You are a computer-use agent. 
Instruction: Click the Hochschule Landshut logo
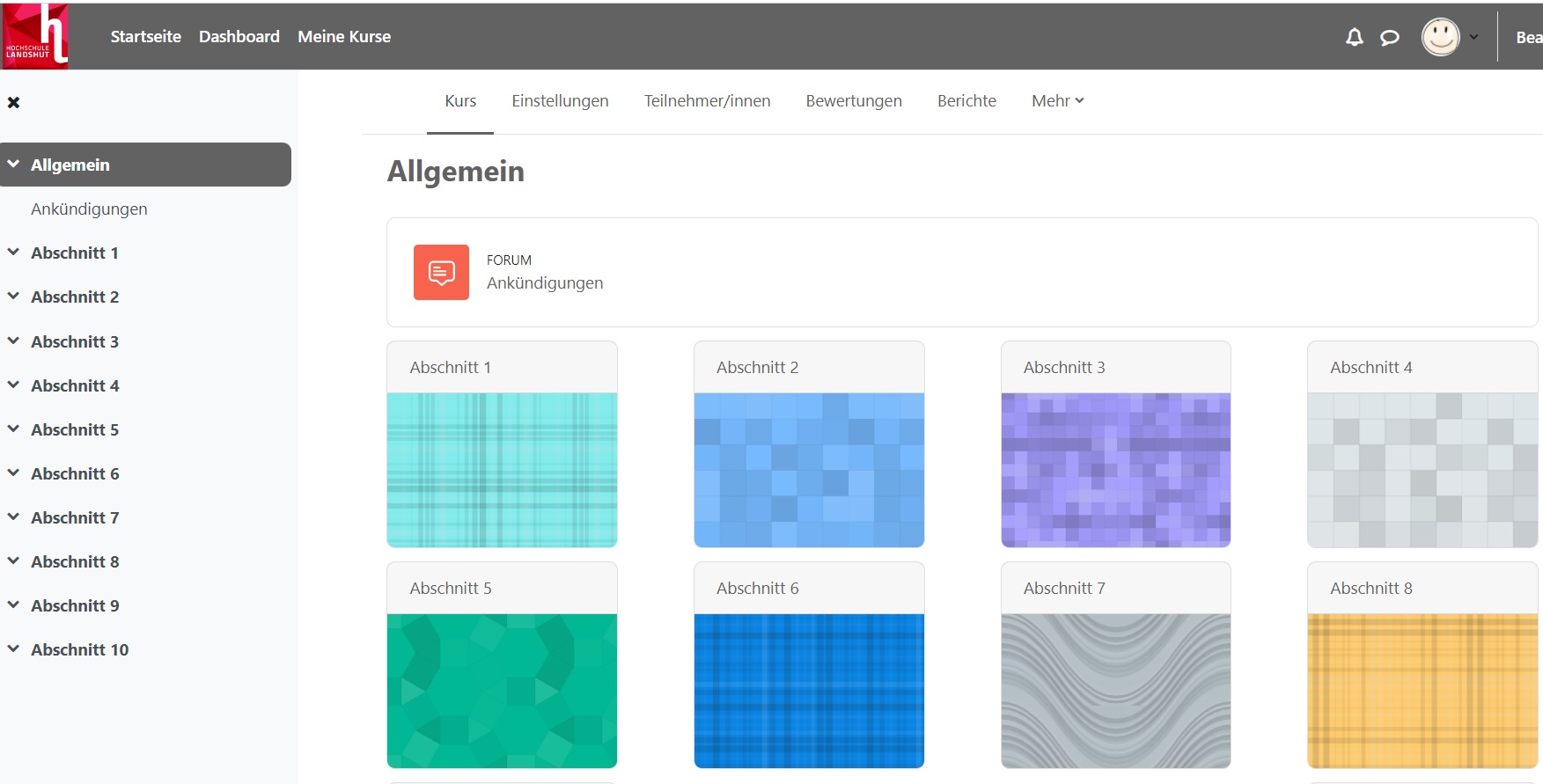[x=35, y=36]
